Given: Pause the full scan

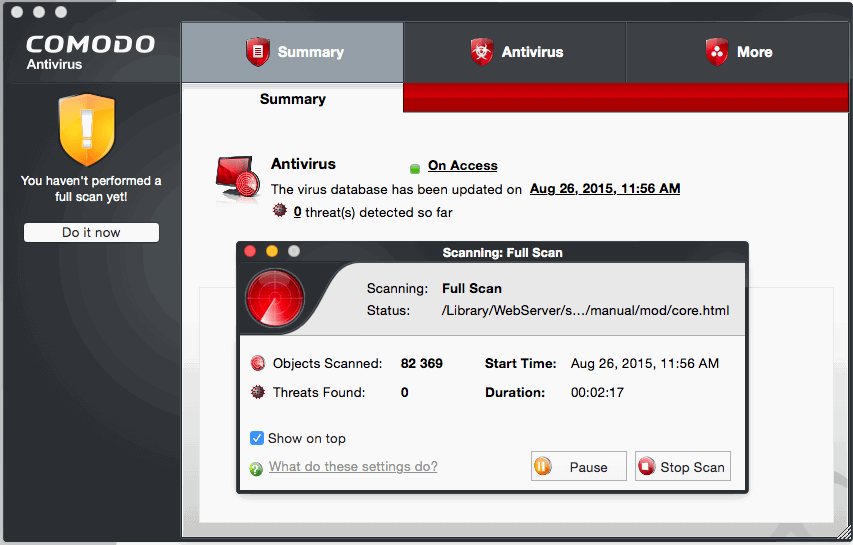Looking at the screenshot, I should click(x=578, y=467).
